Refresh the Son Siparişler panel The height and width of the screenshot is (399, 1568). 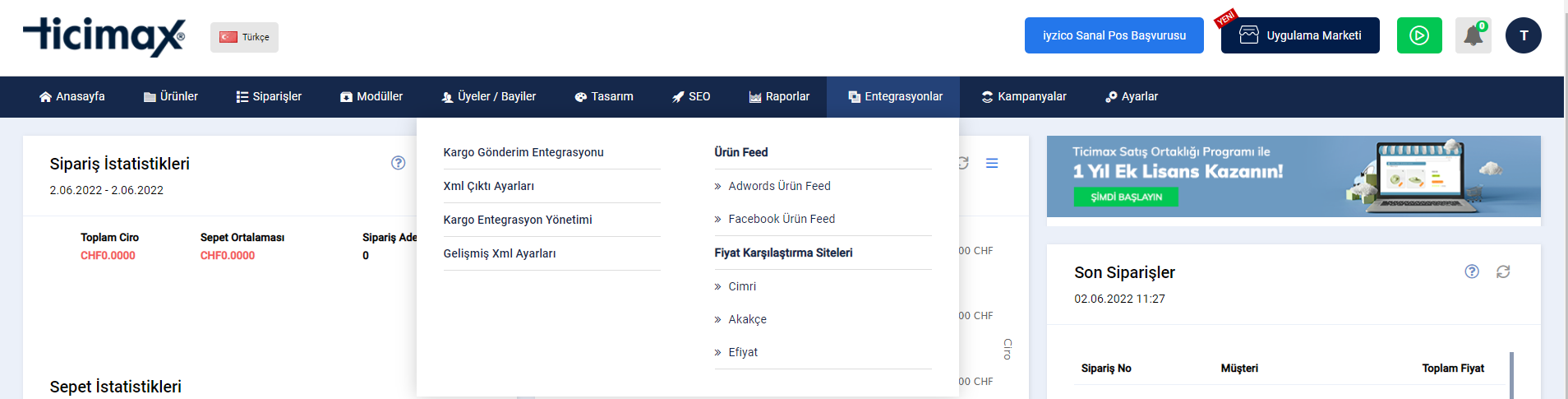point(1503,271)
